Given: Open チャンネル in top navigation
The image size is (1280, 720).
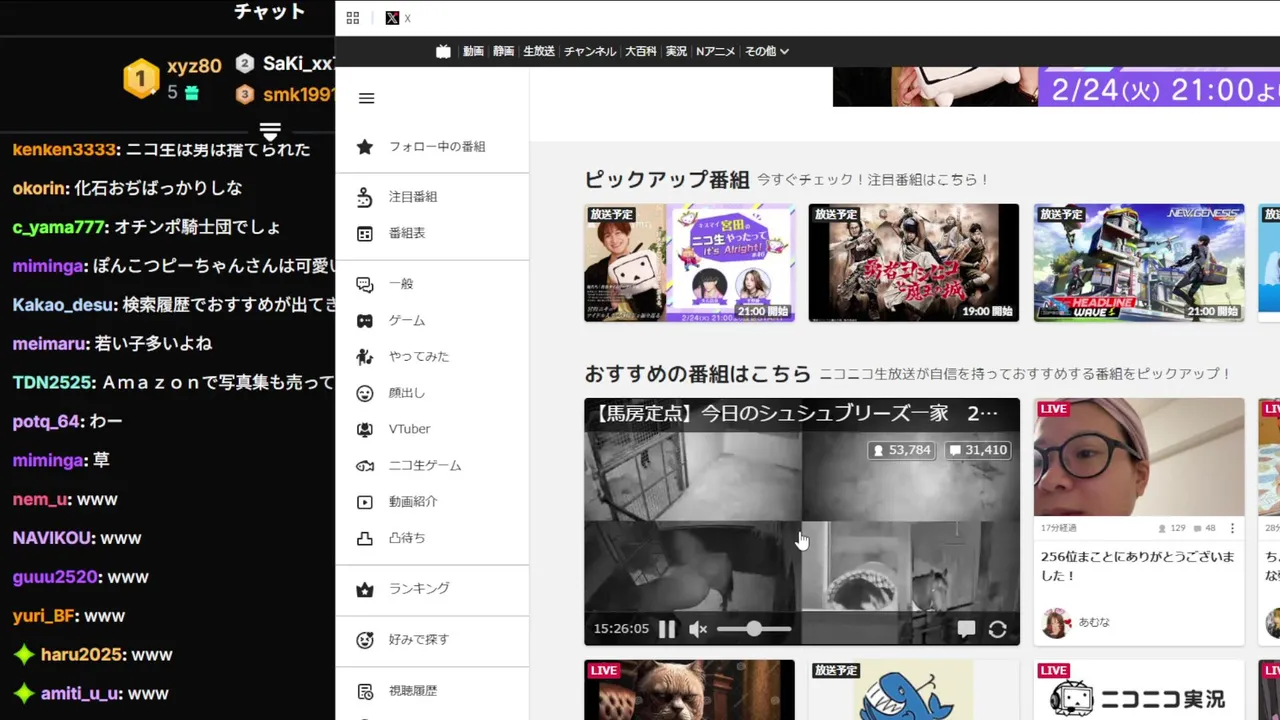Looking at the screenshot, I should 590,51.
